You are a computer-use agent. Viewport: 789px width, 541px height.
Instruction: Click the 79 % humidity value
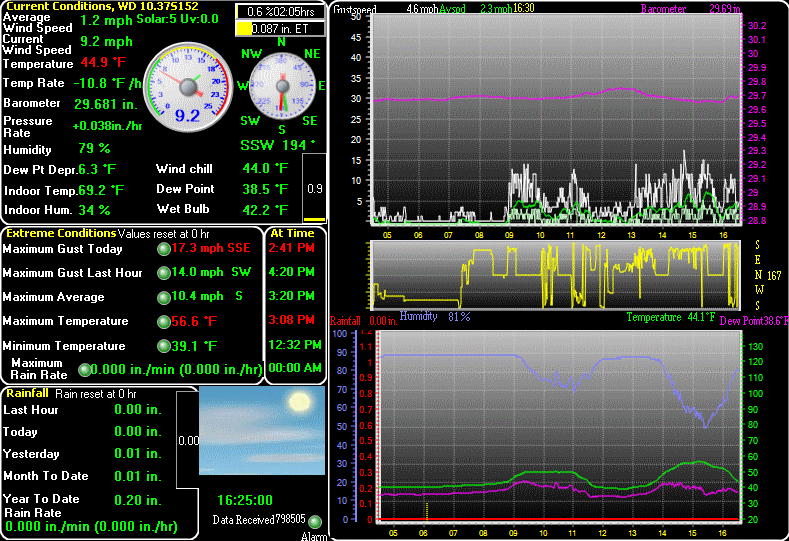[x=94, y=148]
